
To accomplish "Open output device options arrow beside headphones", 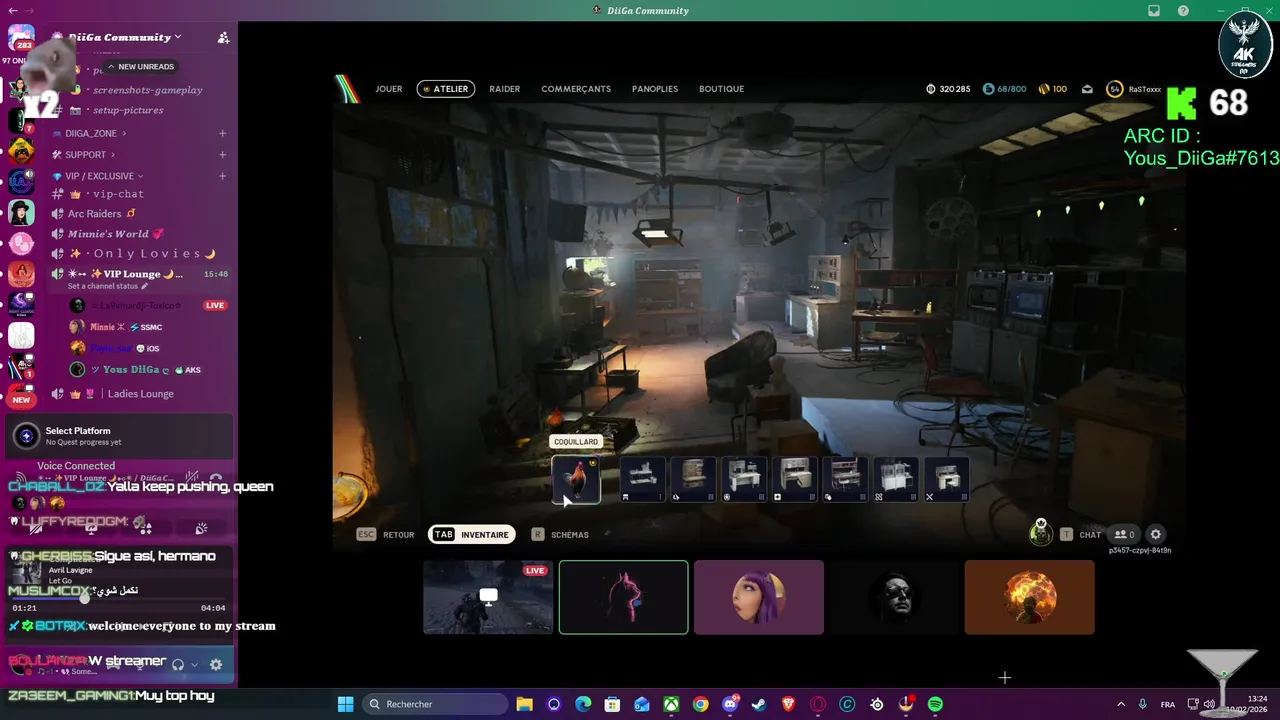I will pyautogui.click(x=194, y=664).
